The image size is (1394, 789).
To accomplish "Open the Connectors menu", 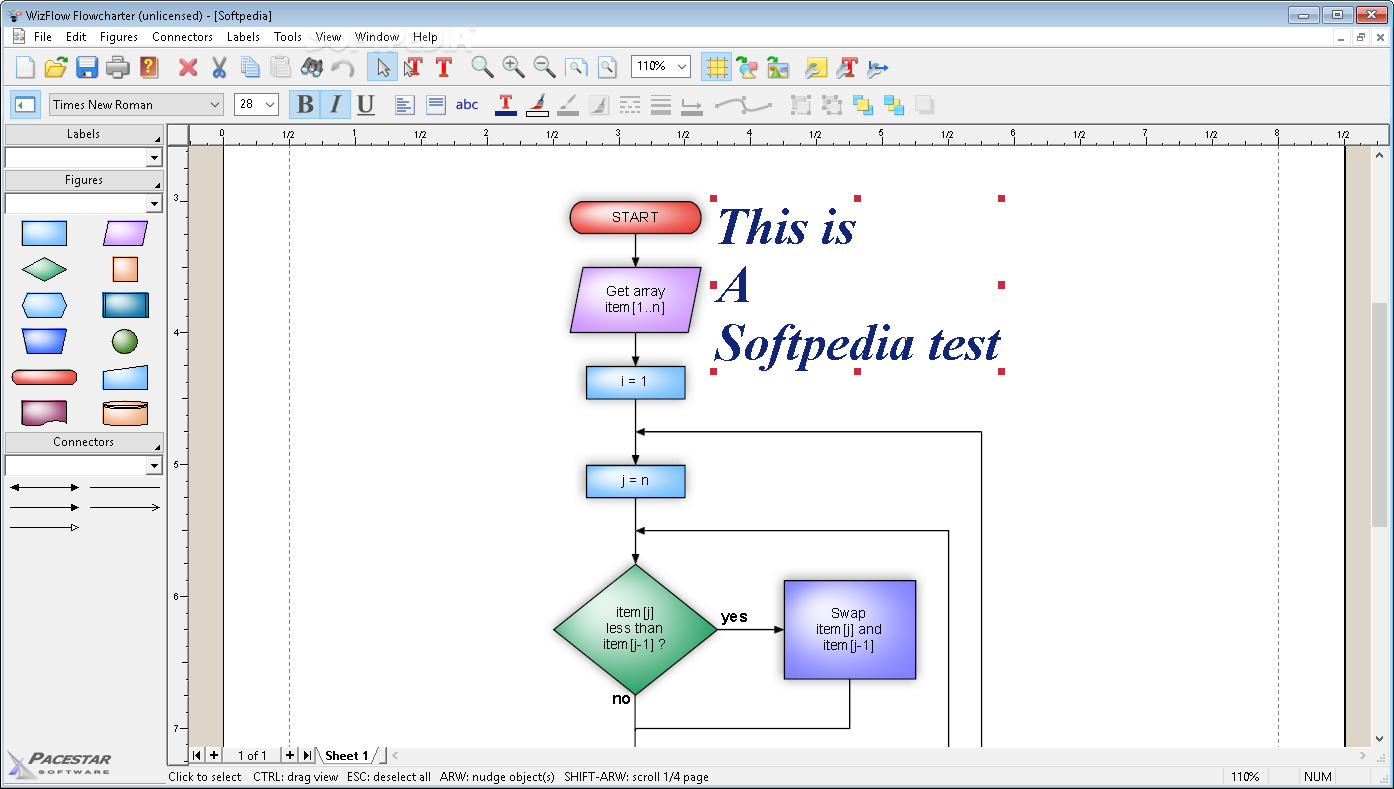I will coord(182,37).
